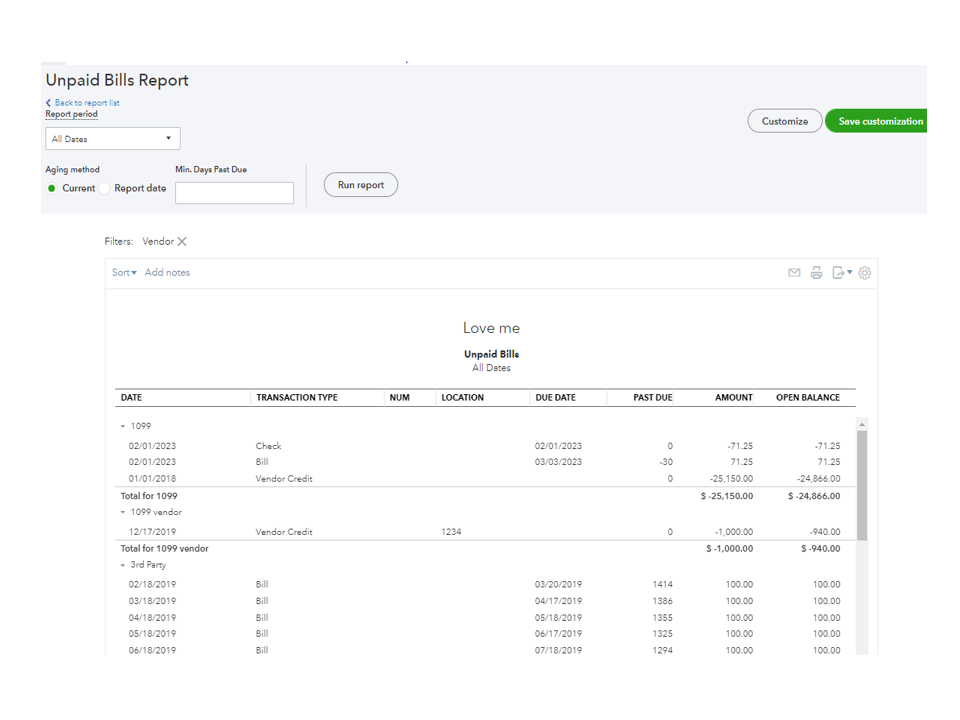This screenshot has width=960, height=720.
Task: Click the Run report button
Action: 360,185
